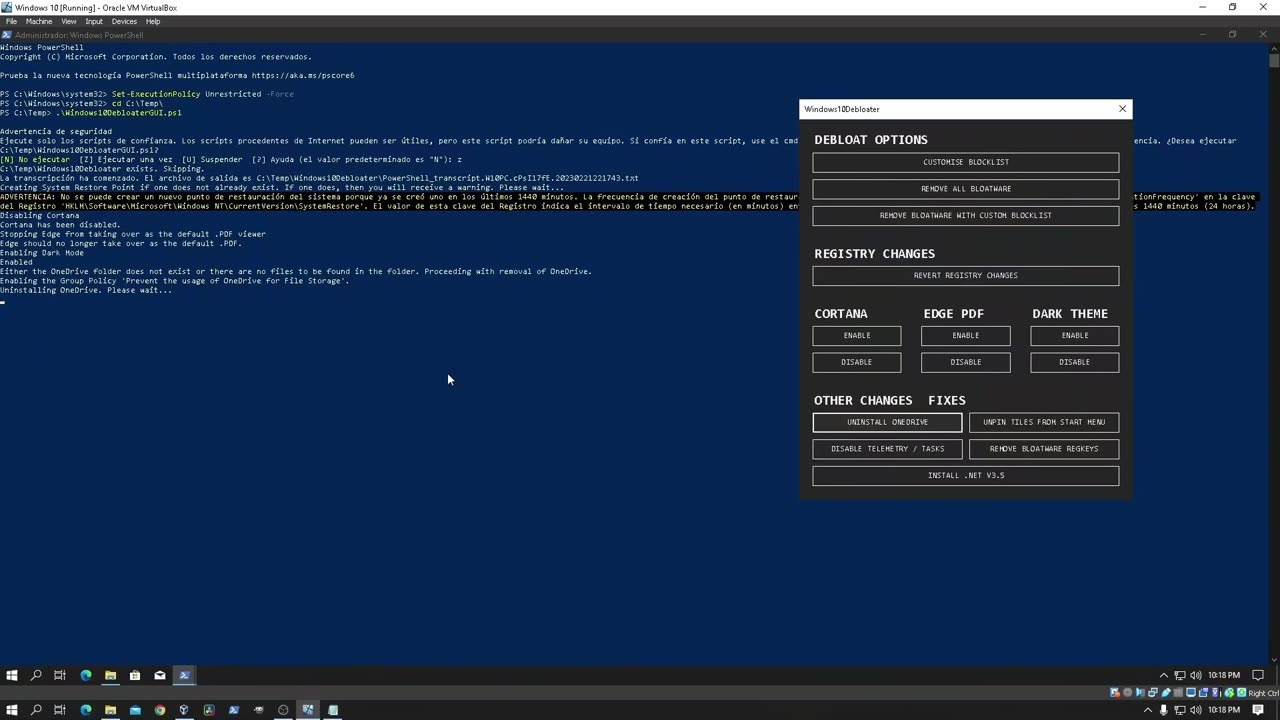Open the Help menu in VirtualBox

(x=153, y=21)
